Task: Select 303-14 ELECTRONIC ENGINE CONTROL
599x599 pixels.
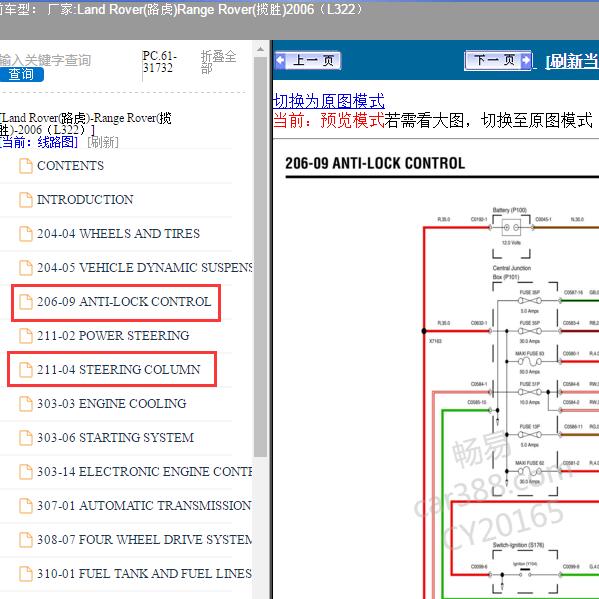Action: point(144,472)
